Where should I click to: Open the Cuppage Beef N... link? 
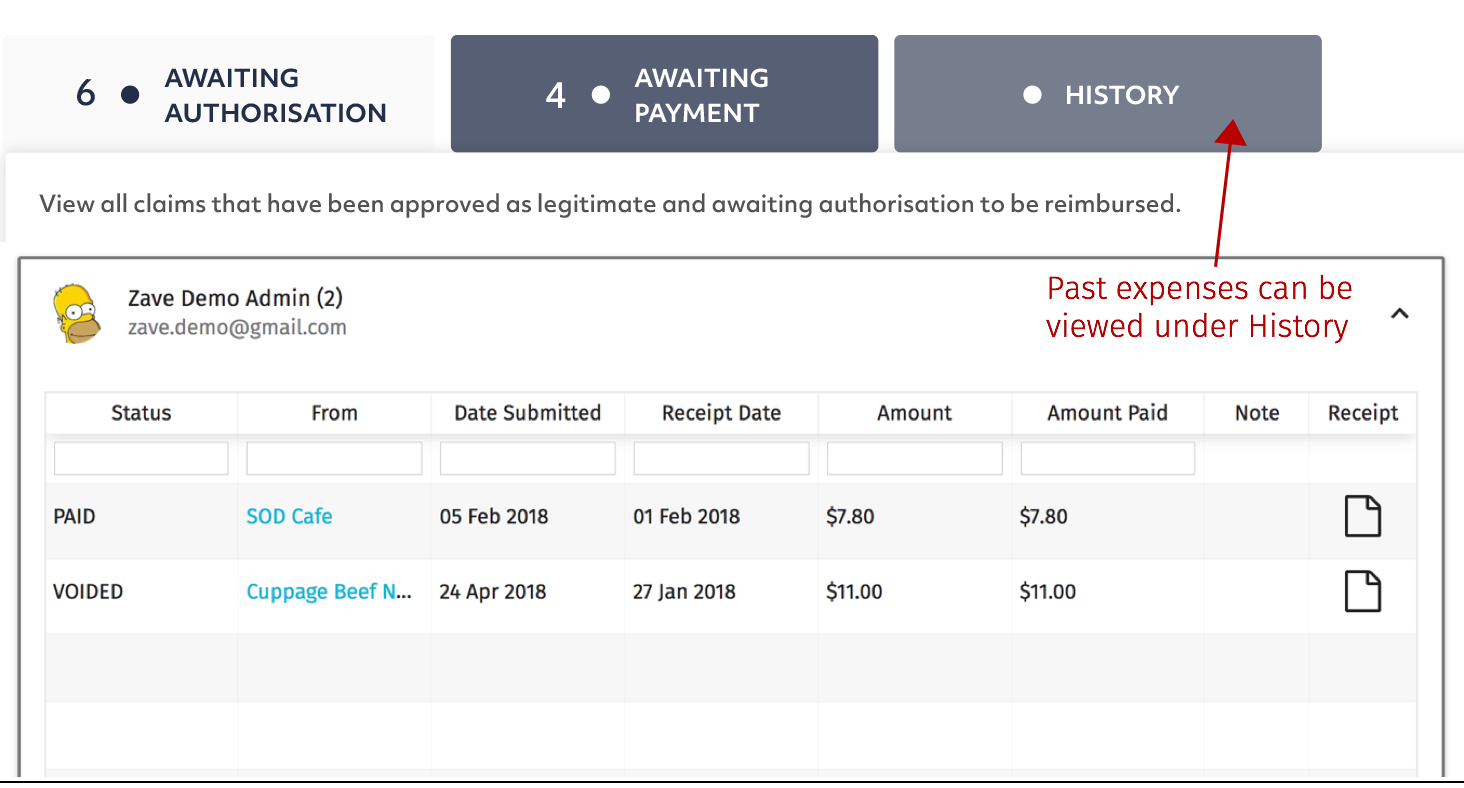click(329, 591)
